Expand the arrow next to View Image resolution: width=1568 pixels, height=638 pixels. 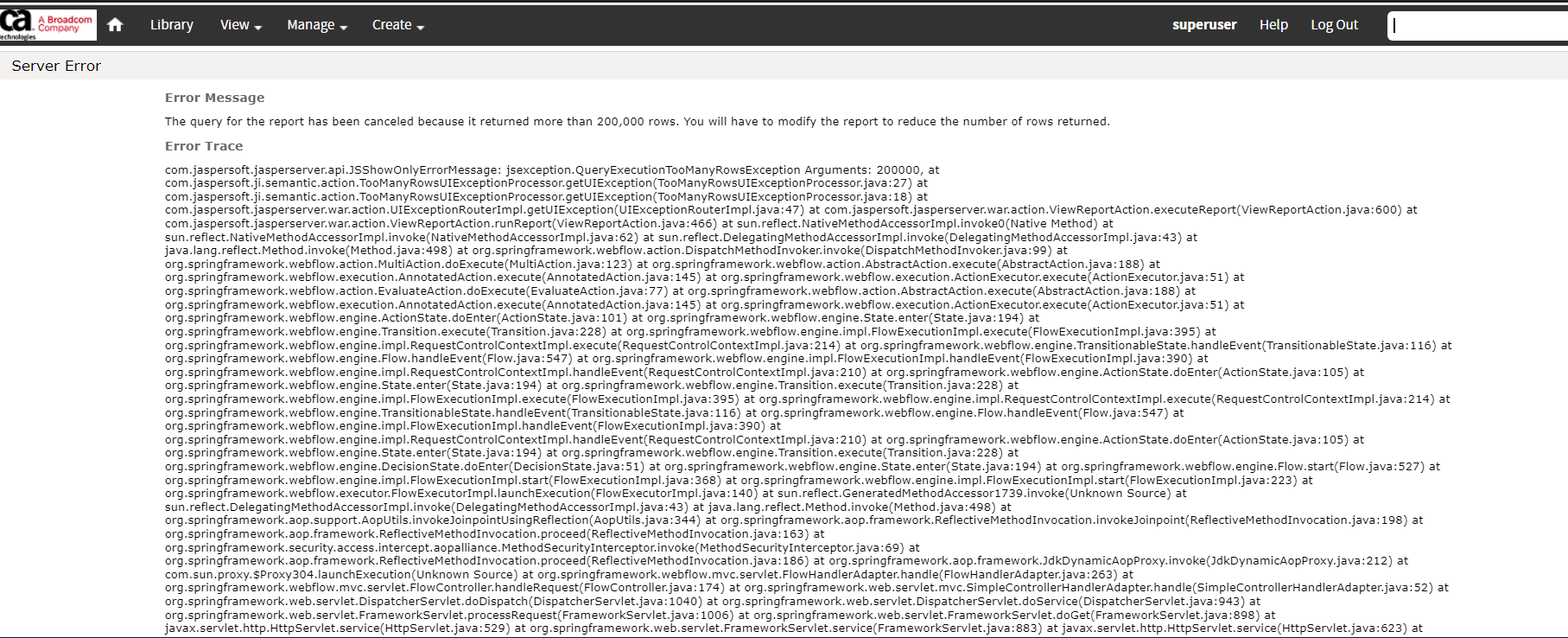pyautogui.click(x=257, y=28)
